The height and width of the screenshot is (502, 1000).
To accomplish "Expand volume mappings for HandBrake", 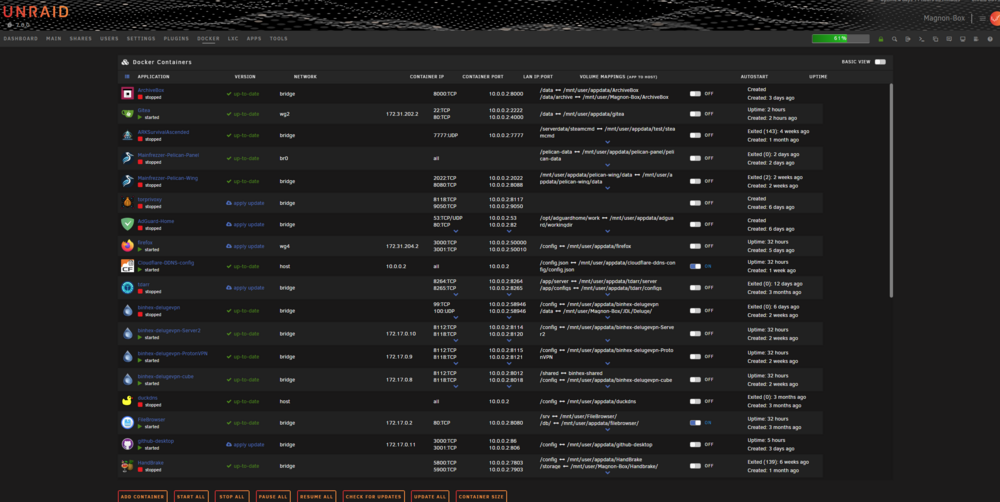I will pos(607,473).
